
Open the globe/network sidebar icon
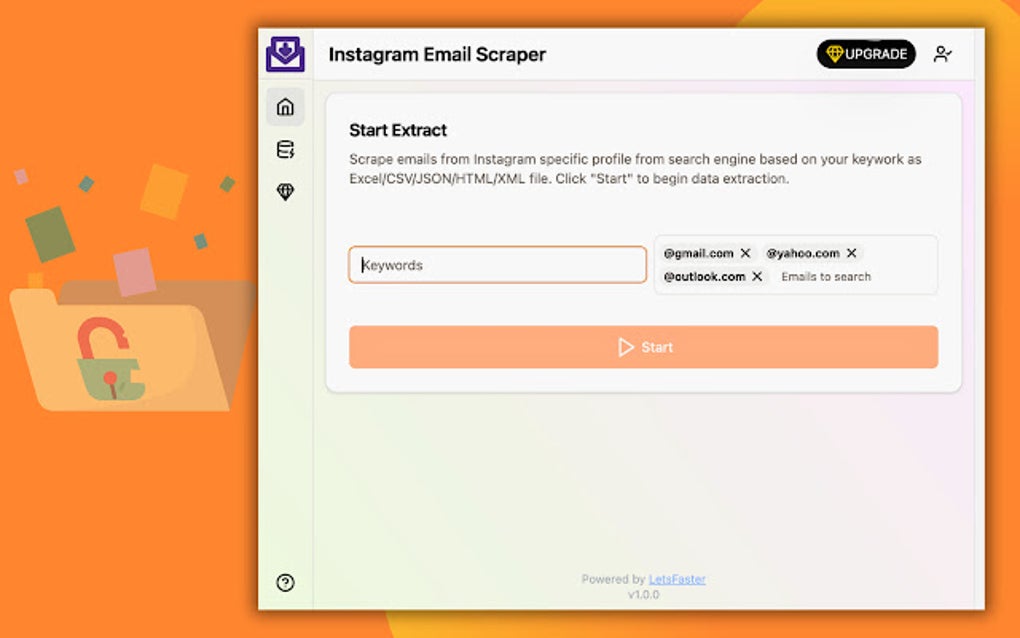[286, 191]
